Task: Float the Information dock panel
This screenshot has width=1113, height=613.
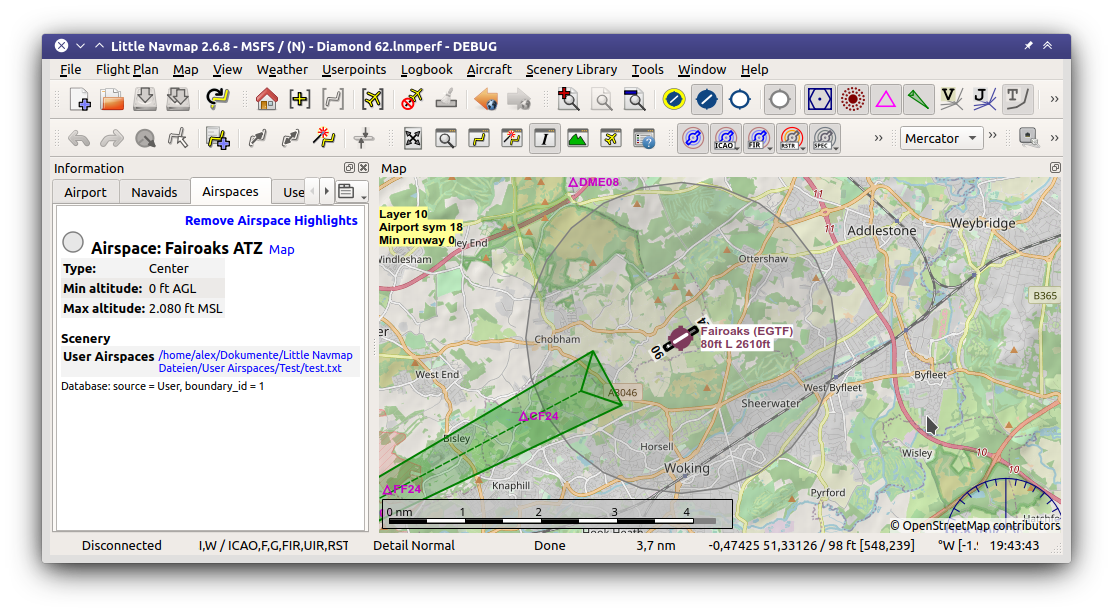Action: click(349, 168)
